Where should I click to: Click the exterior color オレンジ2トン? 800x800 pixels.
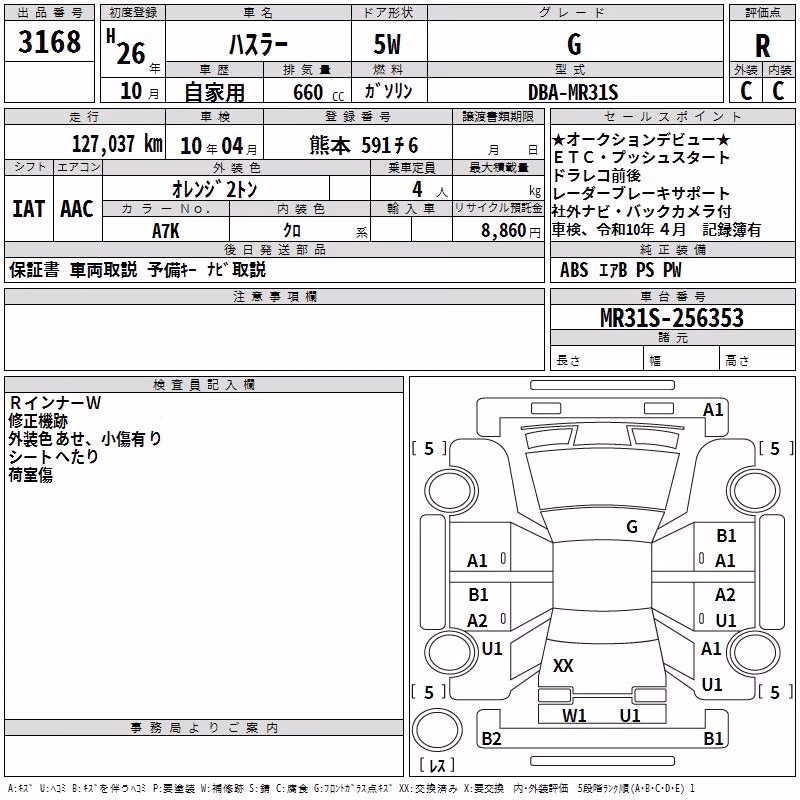(x=214, y=189)
